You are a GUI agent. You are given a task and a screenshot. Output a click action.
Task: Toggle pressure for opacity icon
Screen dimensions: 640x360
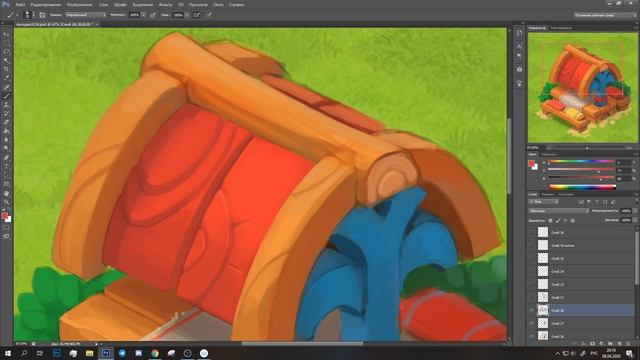(x=153, y=15)
